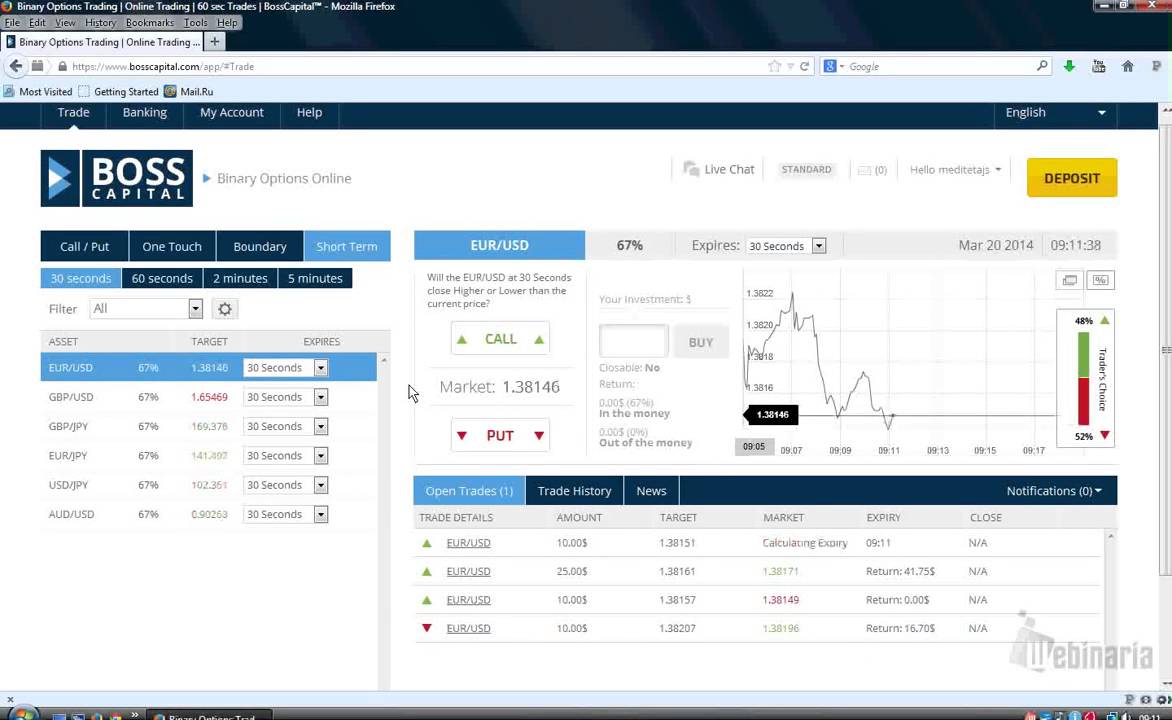
Task: Click the yellow DEPOSIT button
Action: click(1072, 178)
